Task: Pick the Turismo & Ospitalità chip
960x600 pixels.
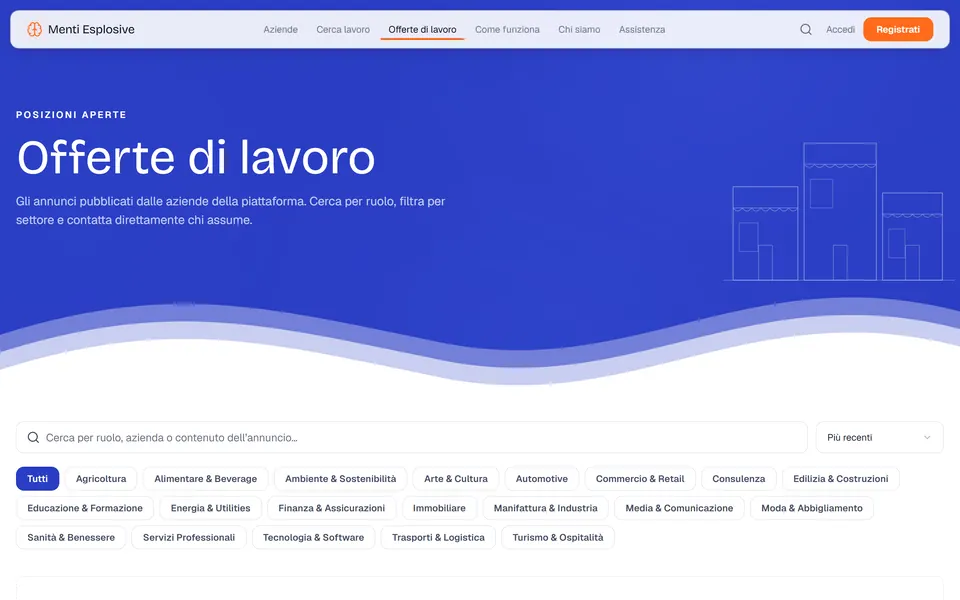Action: click(x=558, y=538)
